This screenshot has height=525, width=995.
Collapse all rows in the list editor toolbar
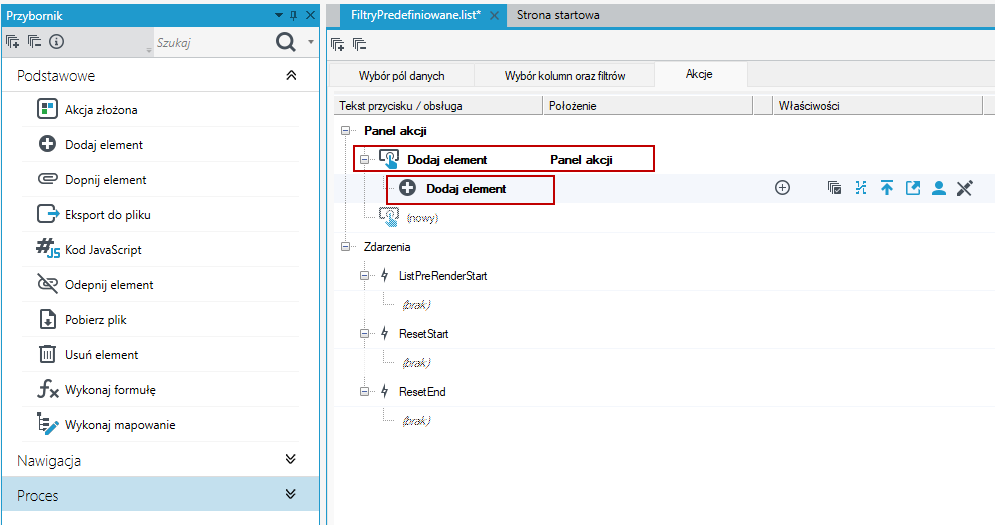[360, 44]
